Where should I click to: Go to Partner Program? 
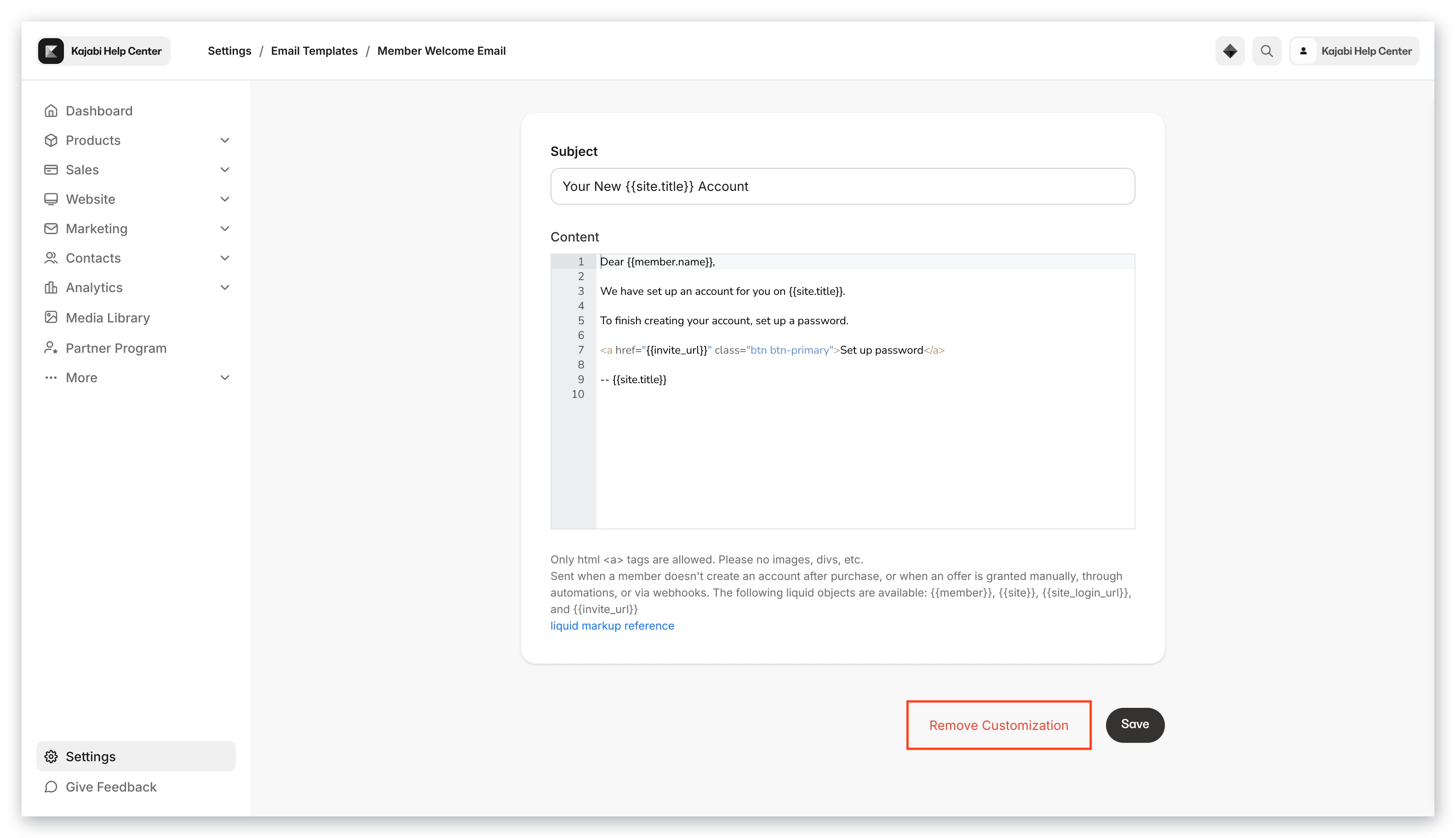(x=136, y=348)
